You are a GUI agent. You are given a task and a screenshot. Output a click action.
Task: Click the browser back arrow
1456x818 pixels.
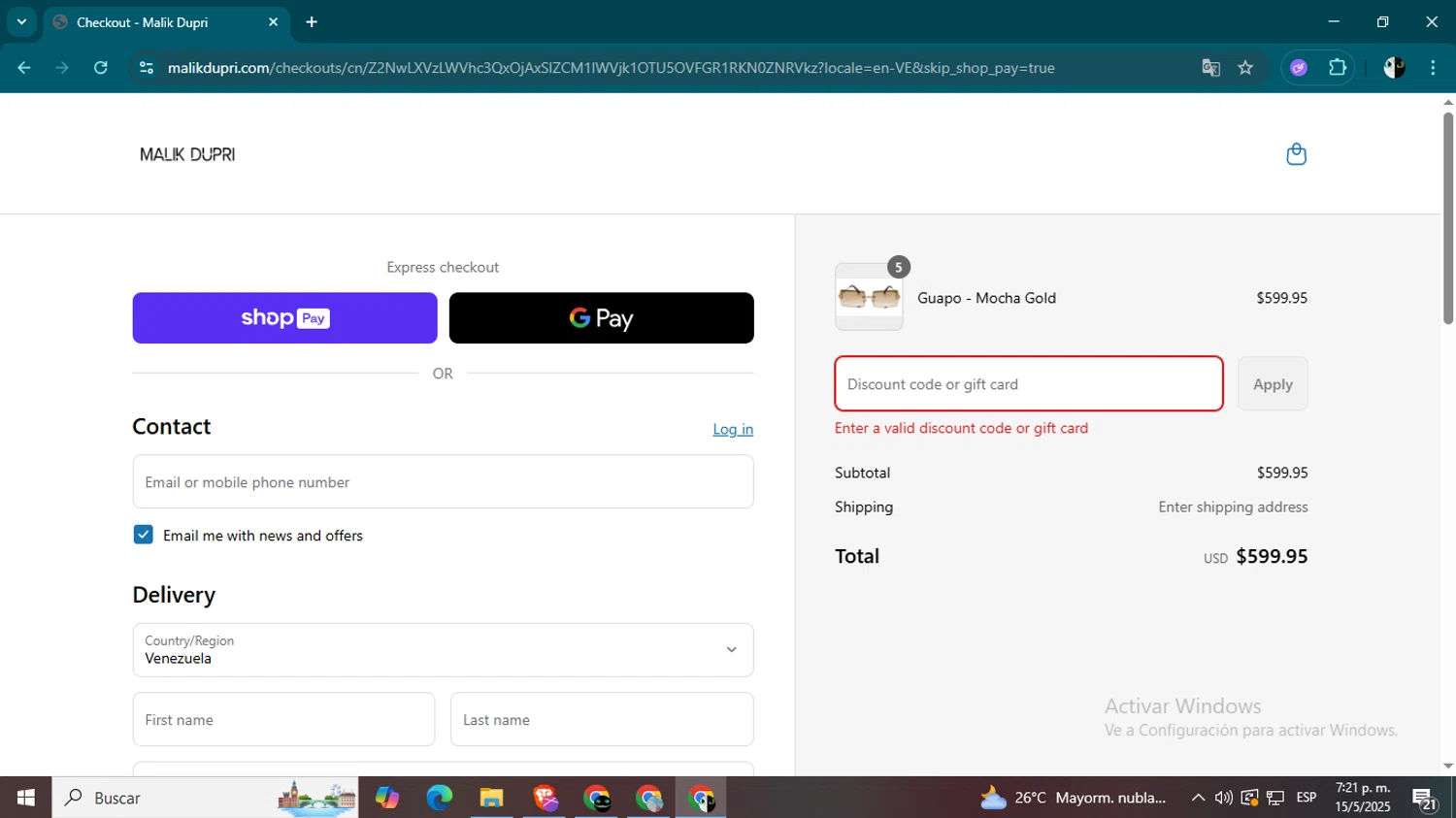[24, 68]
